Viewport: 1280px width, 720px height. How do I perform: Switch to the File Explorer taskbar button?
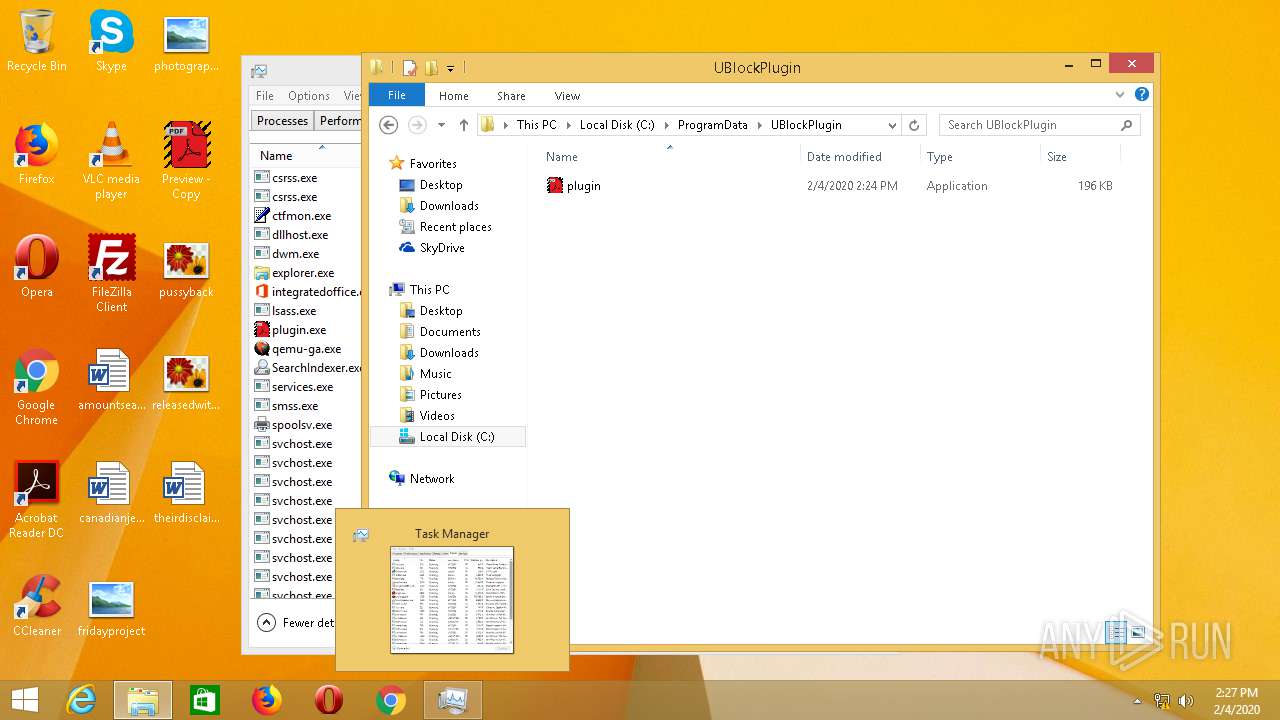143,700
